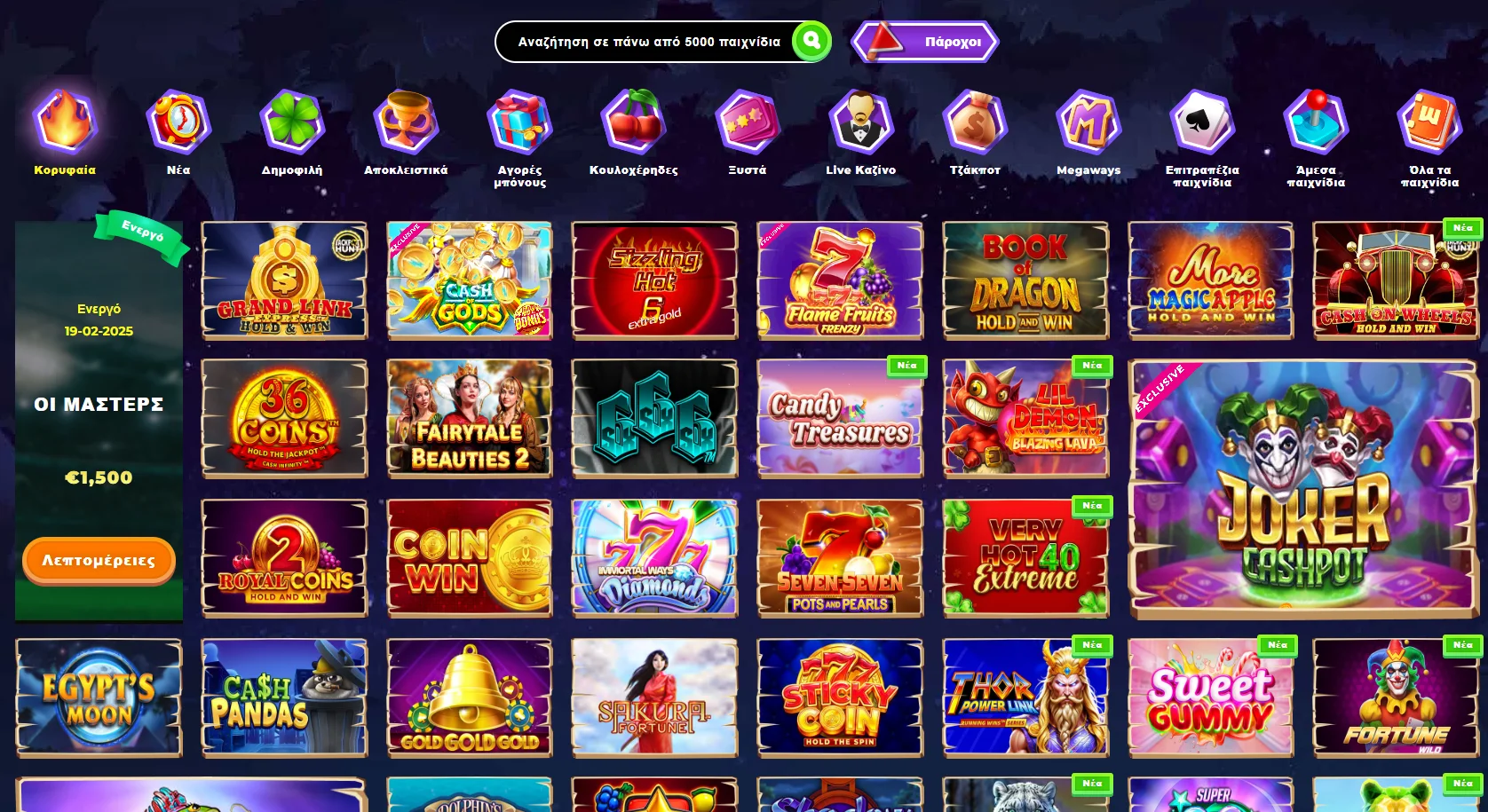Launch the Joker Cashpot exclusive game
1488x812 pixels.
1303,489
